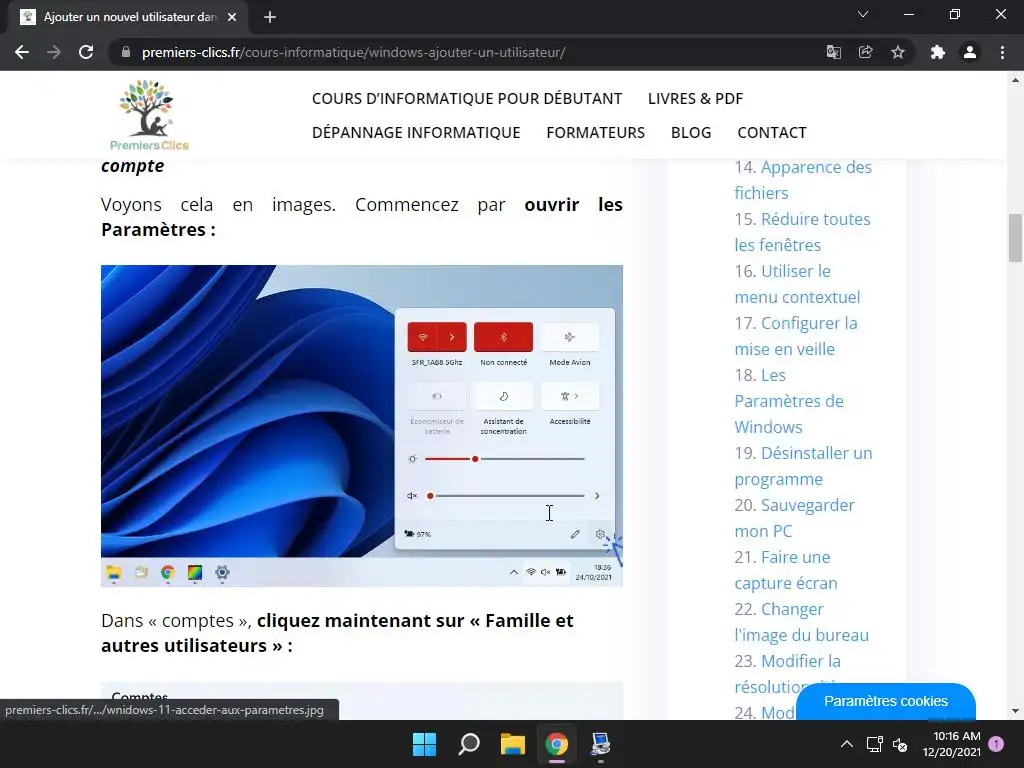1024x768 pixels.
Task: Open the Formateurs menu item
Action: point(596,133)
